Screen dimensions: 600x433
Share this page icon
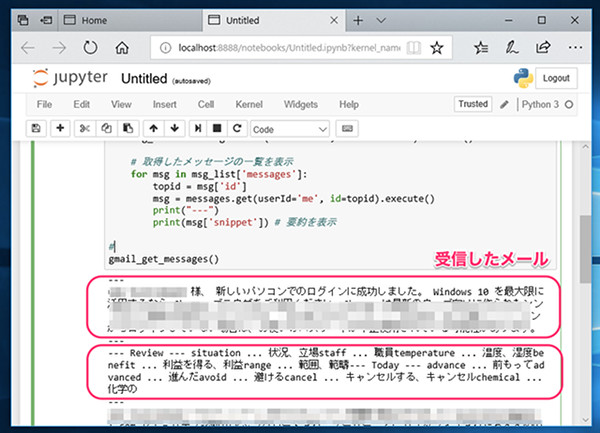coord(543,47)
